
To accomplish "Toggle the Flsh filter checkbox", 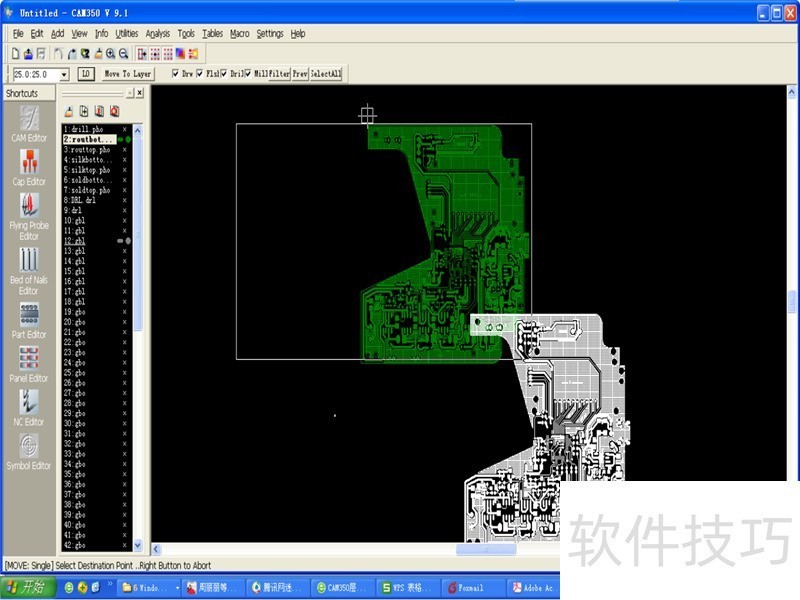I will (200, 74).
